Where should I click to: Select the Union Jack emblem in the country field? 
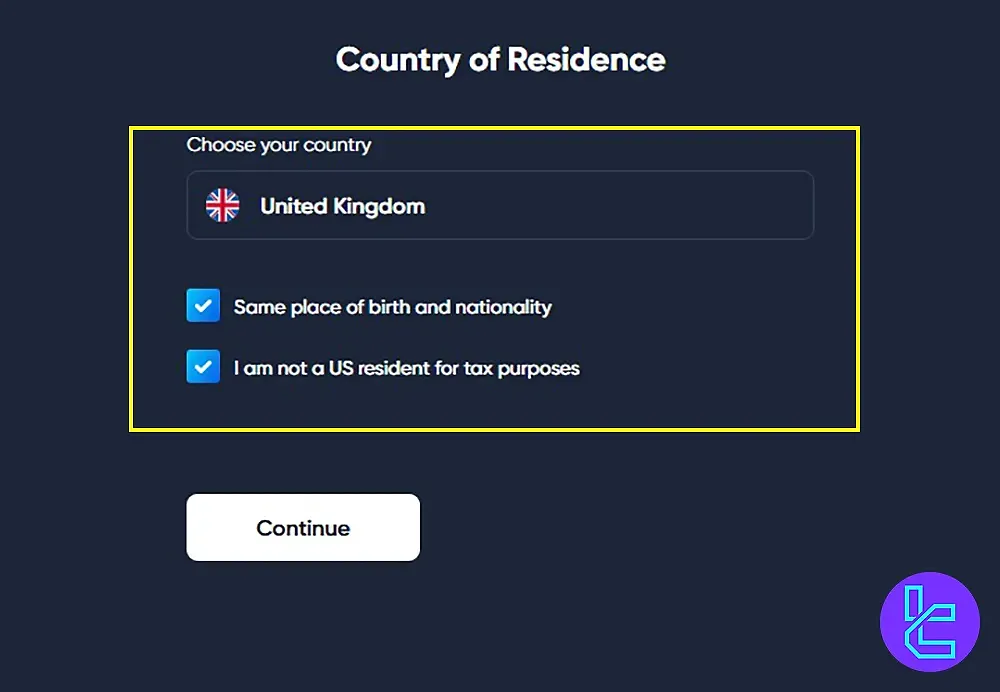(223, 205)
